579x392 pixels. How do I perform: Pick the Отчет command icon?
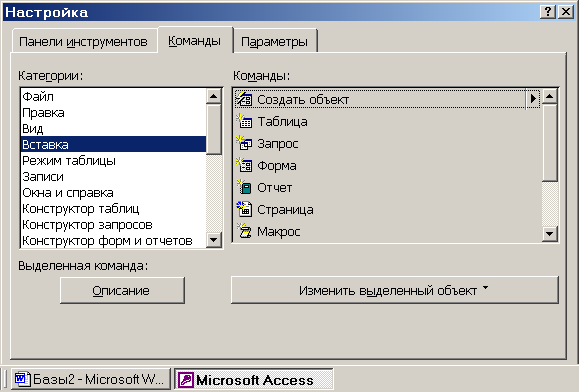244,187
